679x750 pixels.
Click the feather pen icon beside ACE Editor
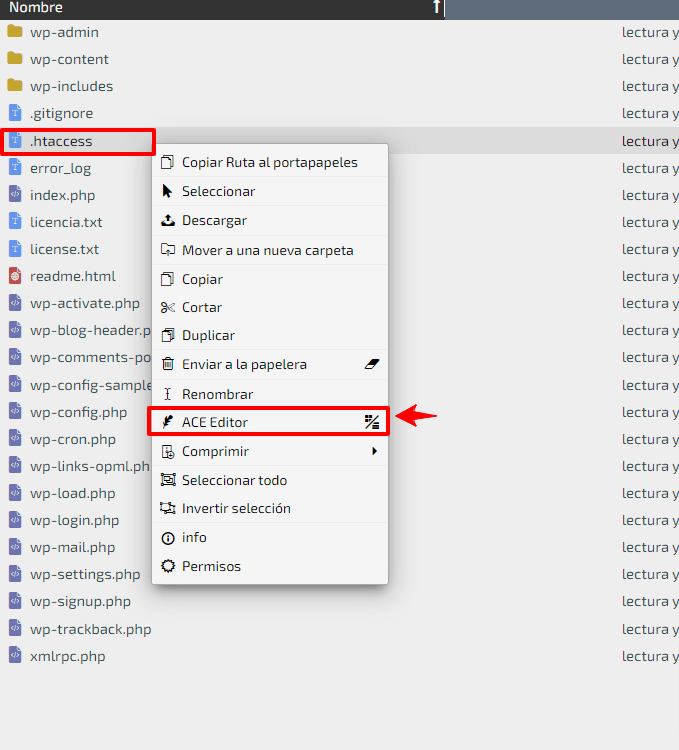tap(167, 422)
